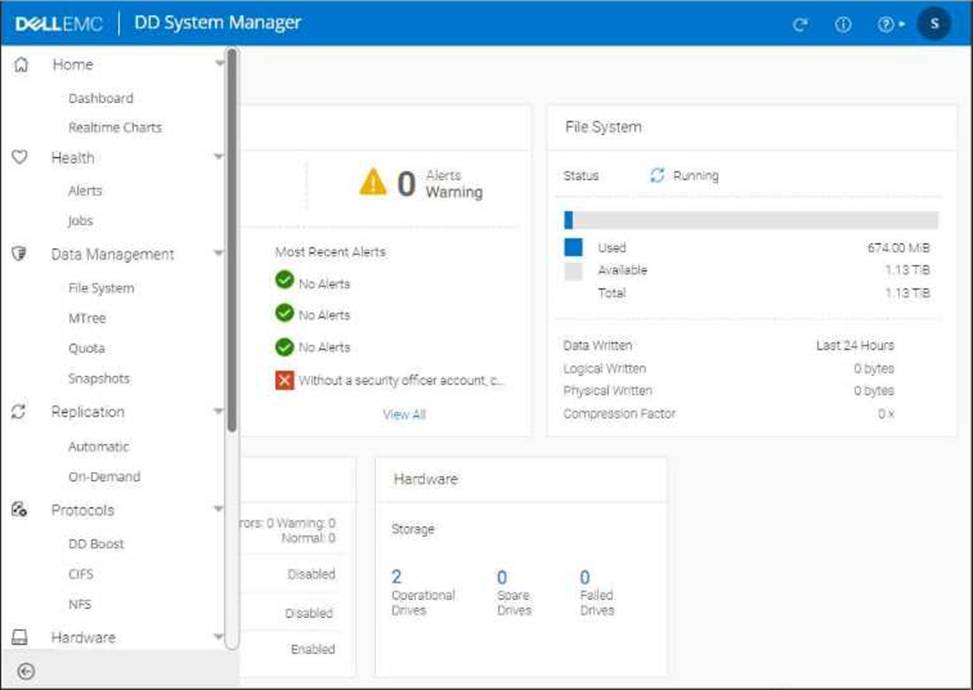Click the Health heart icon

tap(20, 157)
